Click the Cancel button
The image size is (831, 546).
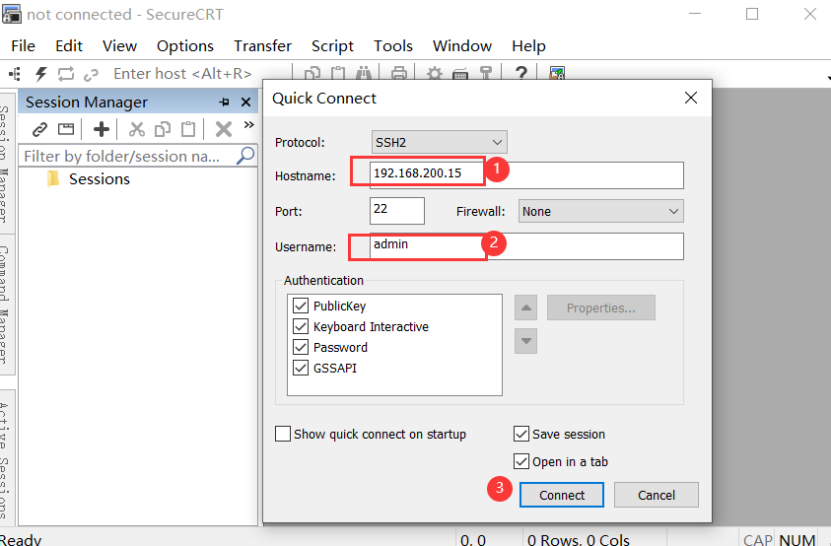pyautogui.click(x=656, y=495)
